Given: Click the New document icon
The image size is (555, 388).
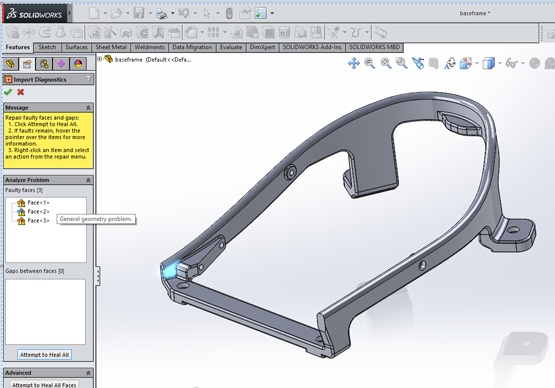Looking at the screenshot, I should pyautogui.click(x=94, y=13).
